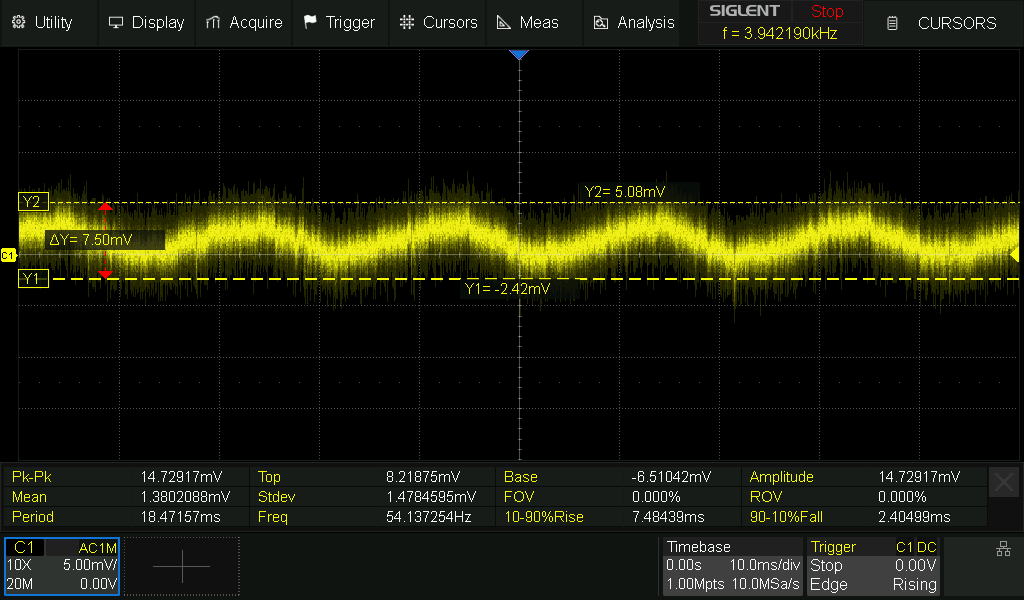Select the Y1 cursor label
Screen dimensions: 1024x600
31,279
